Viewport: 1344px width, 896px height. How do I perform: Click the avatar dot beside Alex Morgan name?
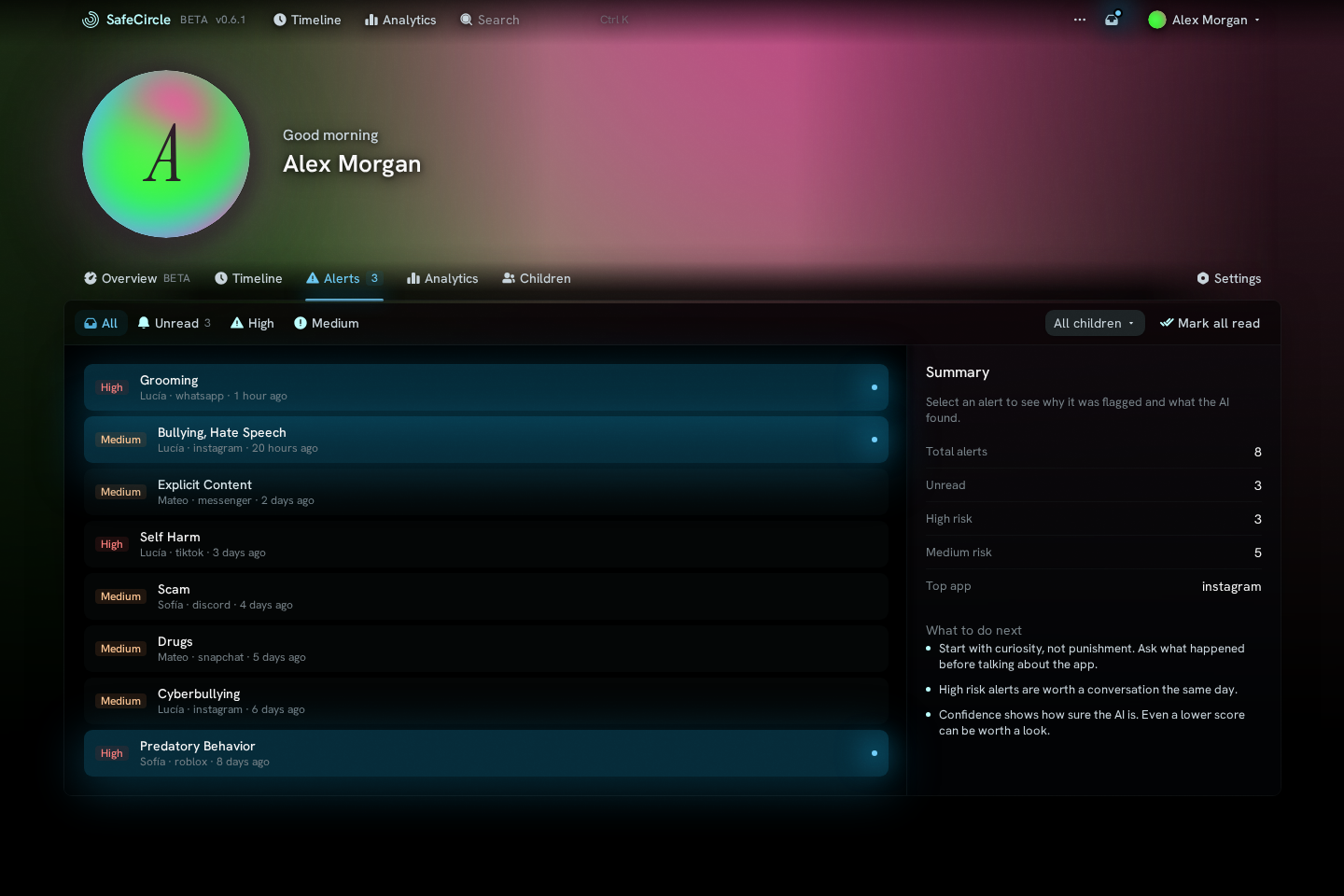click(1157, 20)
